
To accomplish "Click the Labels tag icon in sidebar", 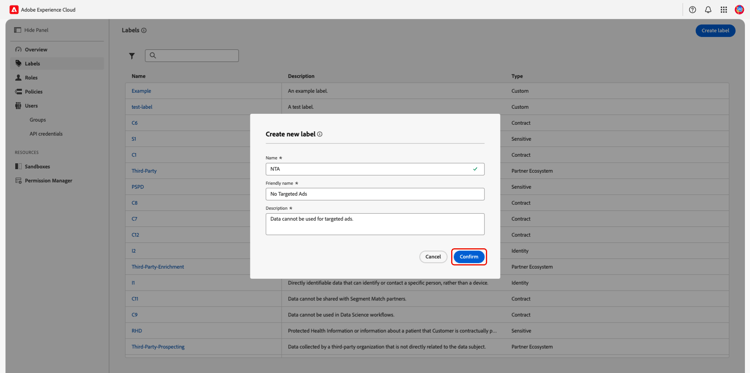I will pos(18,64).
